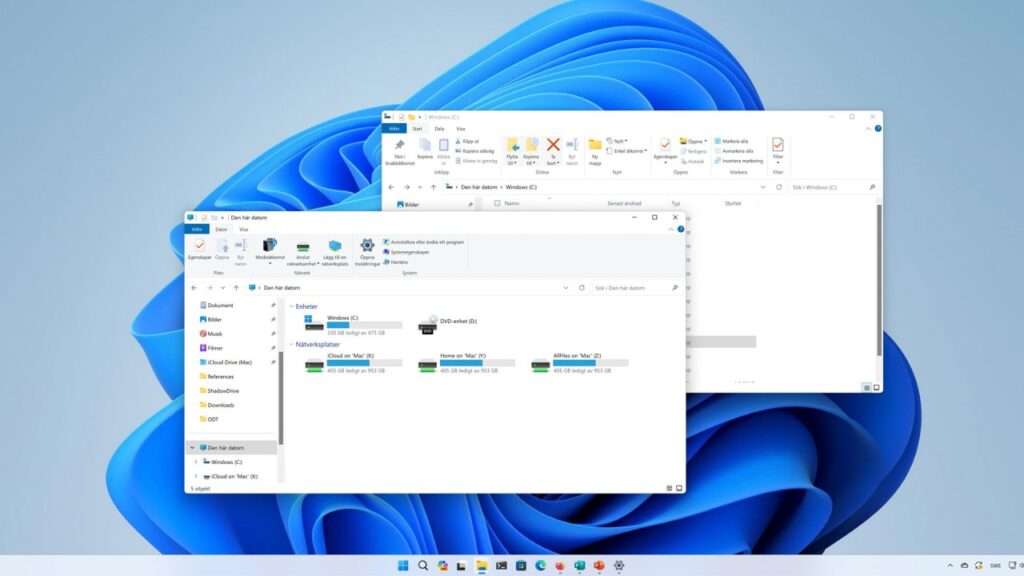The height and width of the screenshot is (576, 1024).
Task: Collapse the Den här datorn tree node
Action: tap(193, 448)
